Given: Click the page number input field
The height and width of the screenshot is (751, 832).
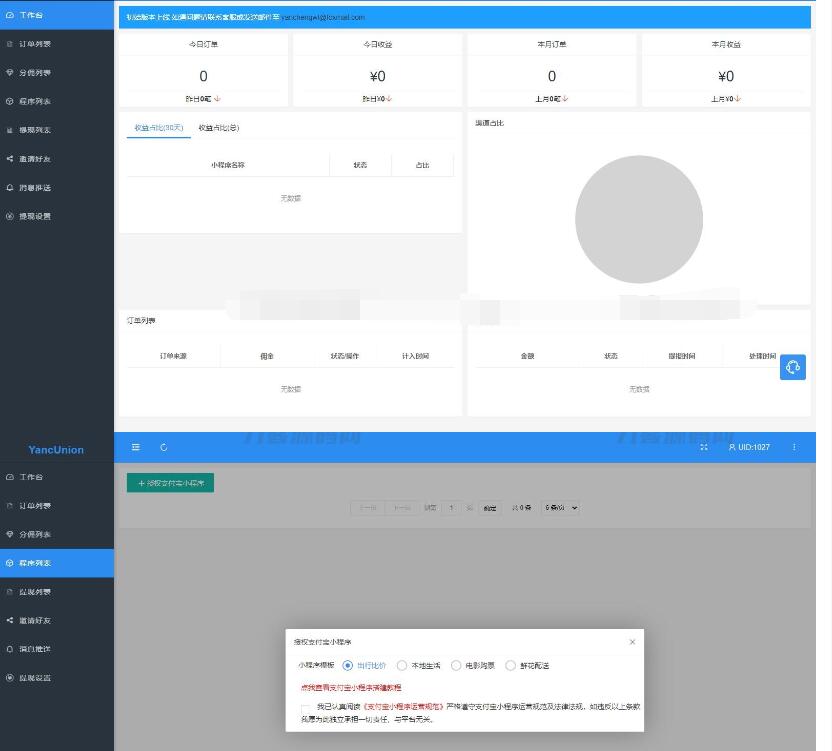Looking at the screenshot, I should click(x=452, y=508).
